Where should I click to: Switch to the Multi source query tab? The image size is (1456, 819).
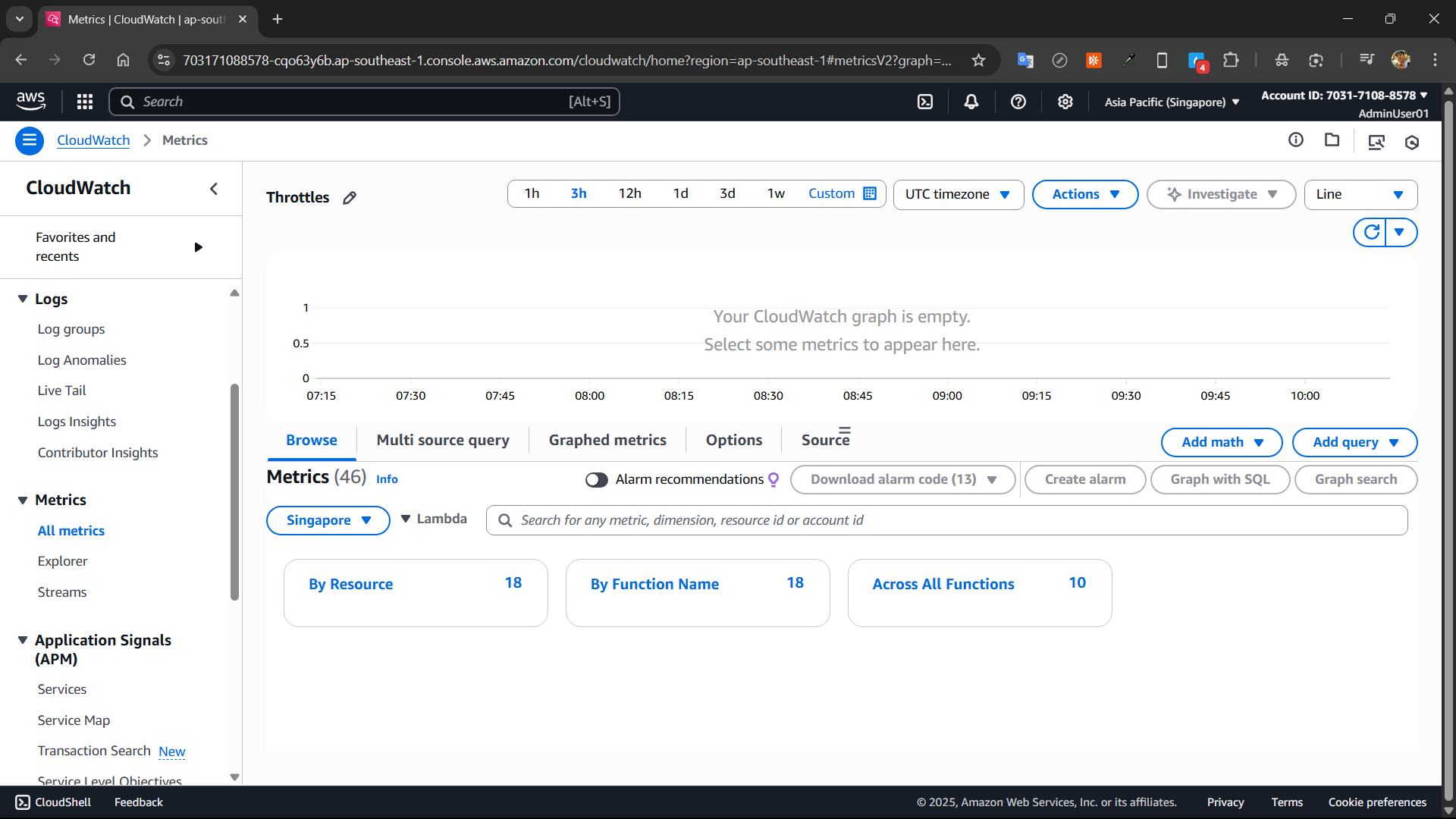pyautogui.click(x=443, y=440)
